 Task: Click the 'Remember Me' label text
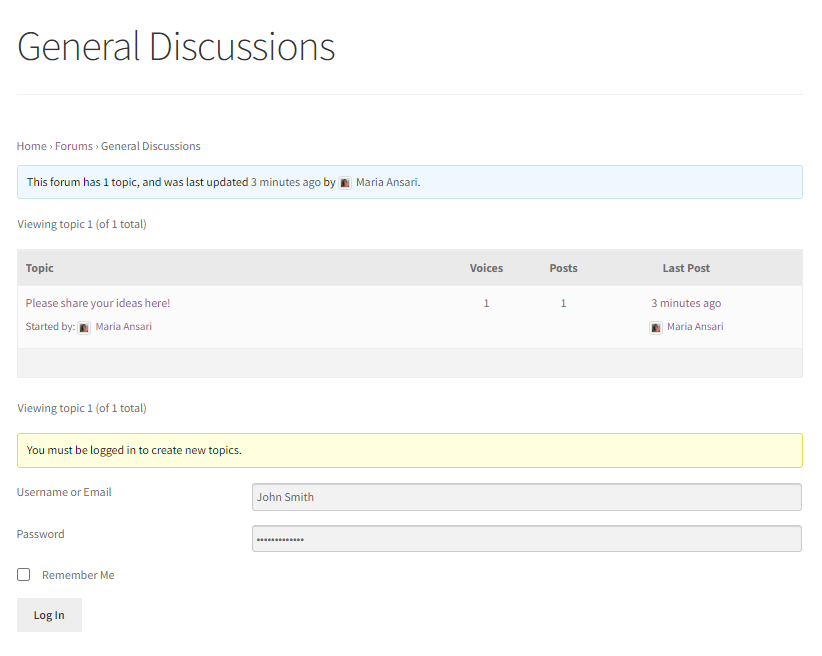78,575
